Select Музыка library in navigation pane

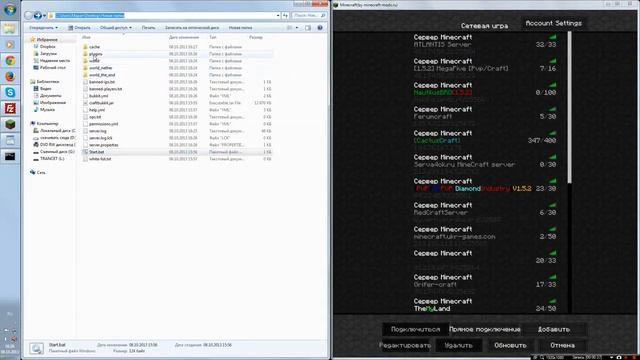tap(47, 109)
